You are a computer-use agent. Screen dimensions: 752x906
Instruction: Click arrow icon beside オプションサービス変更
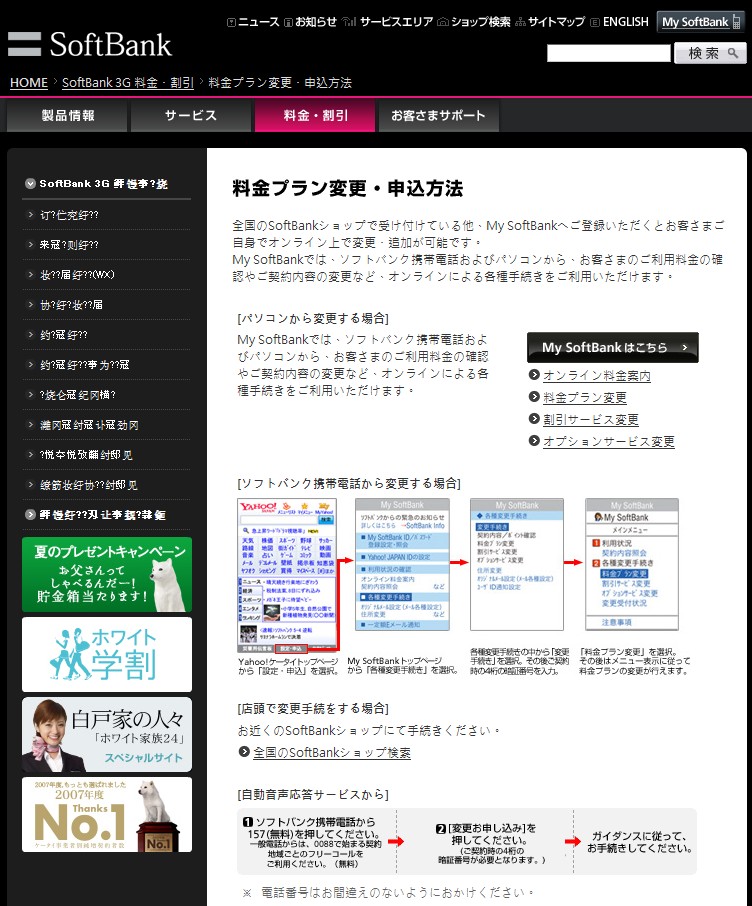point(534,441)
